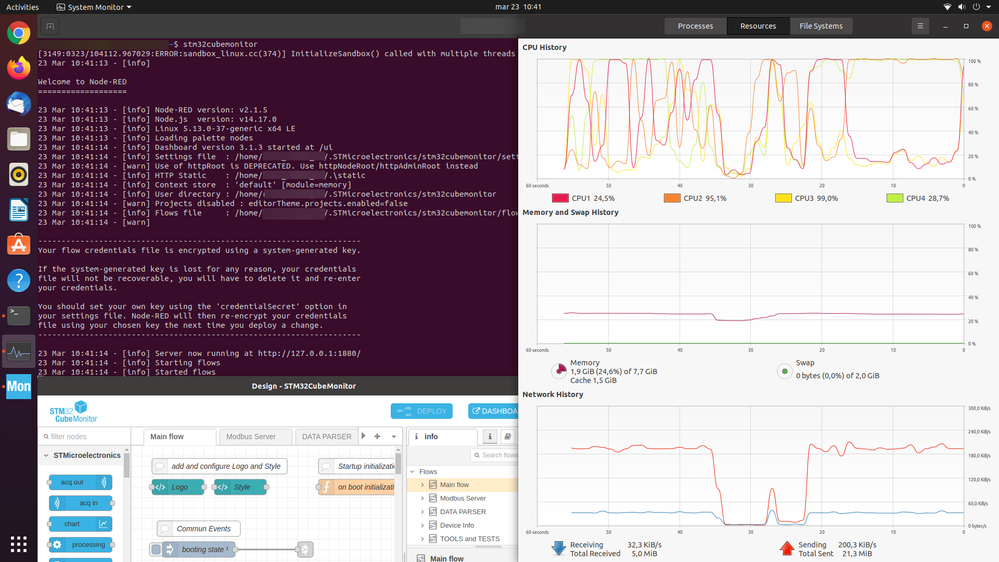999x562 pixels.
Task: Select 'Commun Events' comment node
Action: (x=199, y=529)
